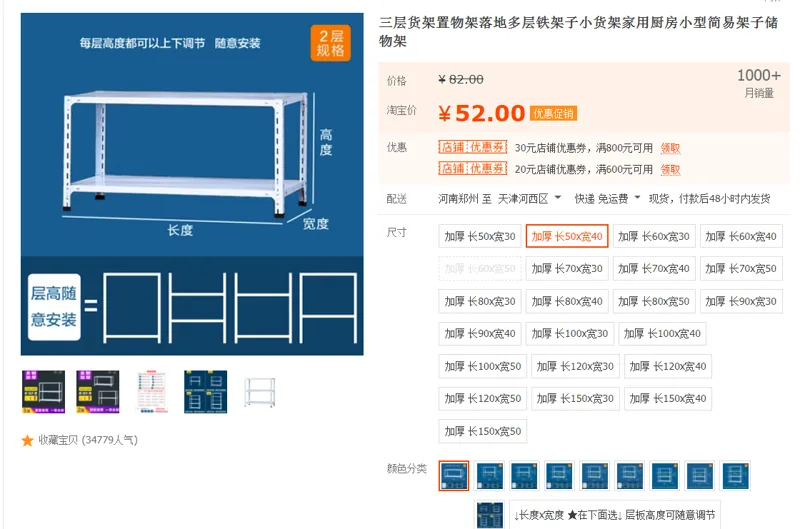The width and height of the screenshot is (800, 529).
Task: Pick the 加厚 长120x宽50 size
Action: [x=483, y=398]
